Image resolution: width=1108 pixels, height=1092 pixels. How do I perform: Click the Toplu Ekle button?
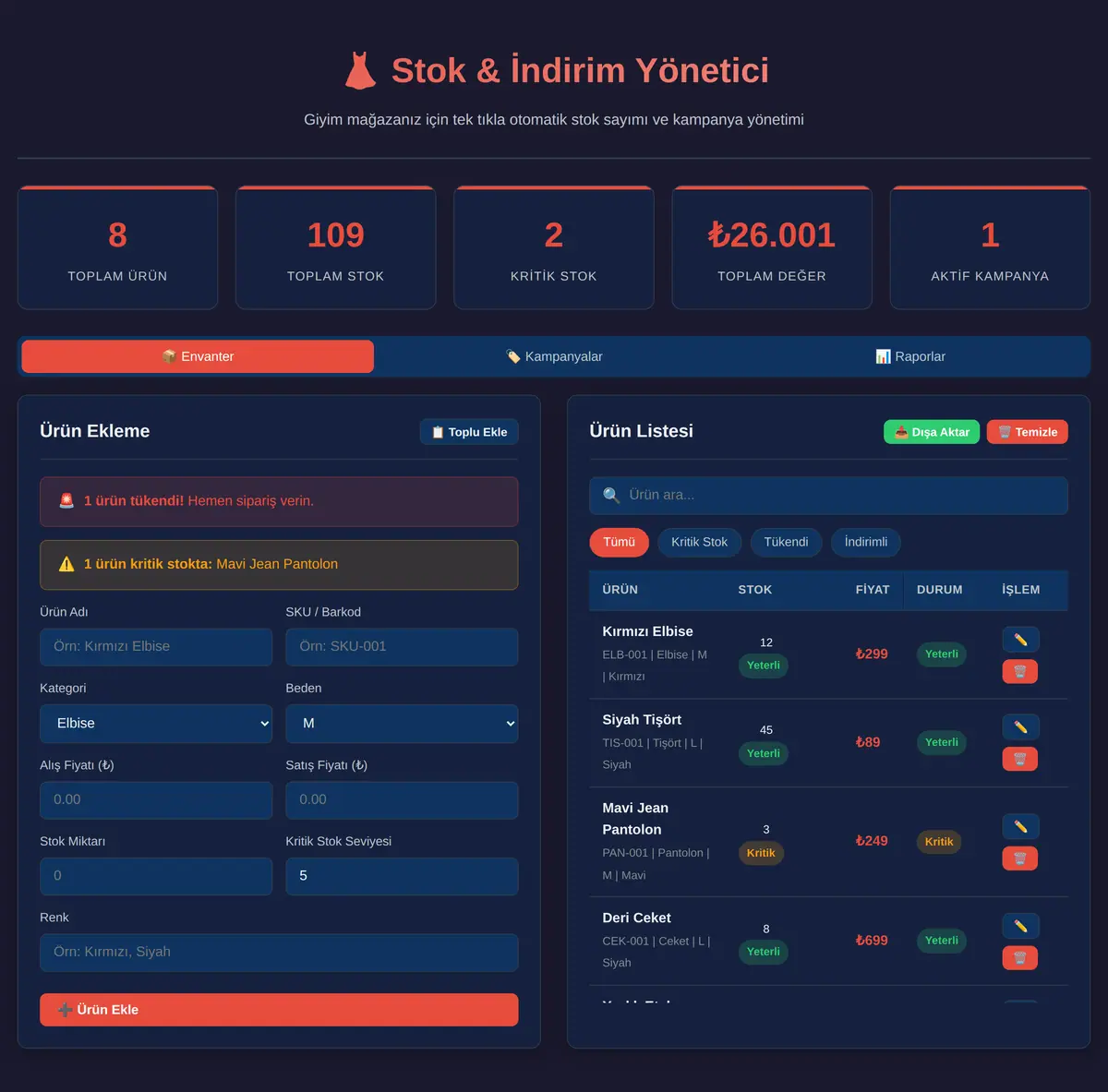pyautogui.click(x=469, y=432)
